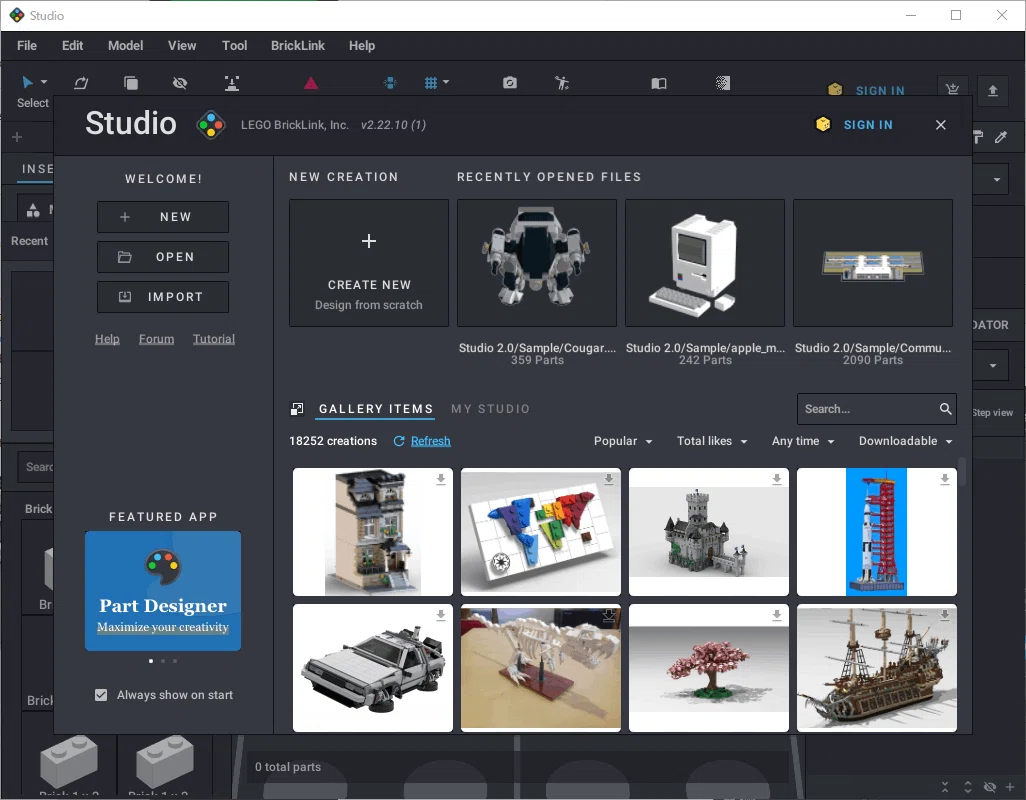
Task: Click the Hinge rotate tool icon
Action: 81,82
